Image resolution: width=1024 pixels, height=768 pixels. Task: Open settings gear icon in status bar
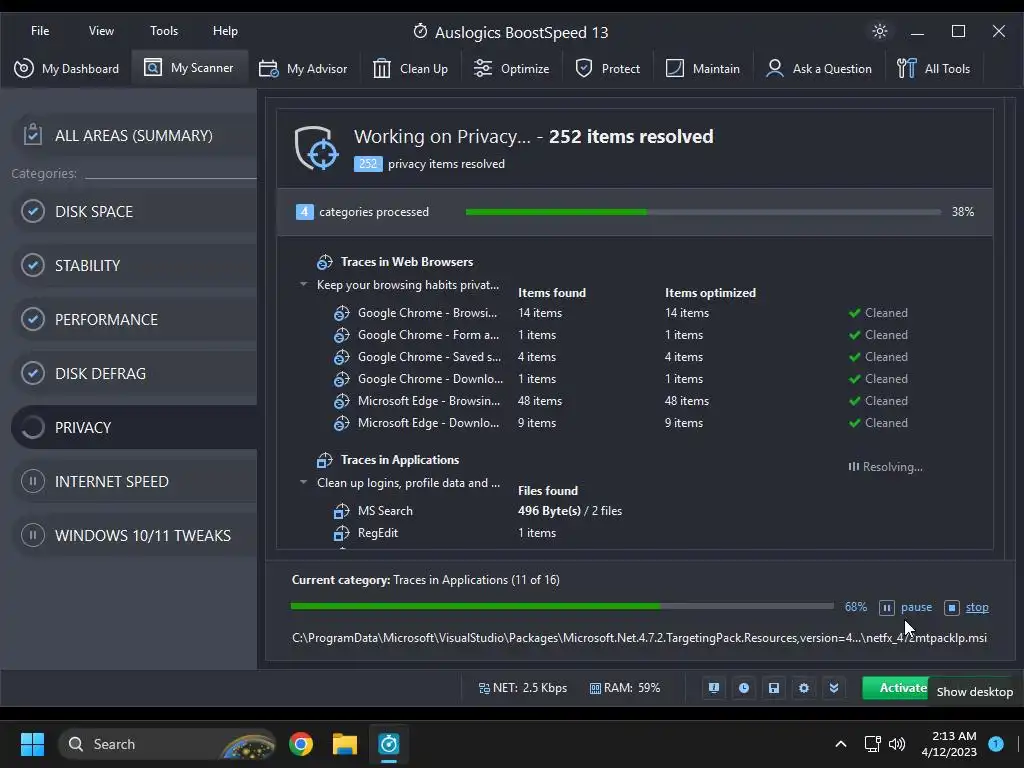click(804, 688)
